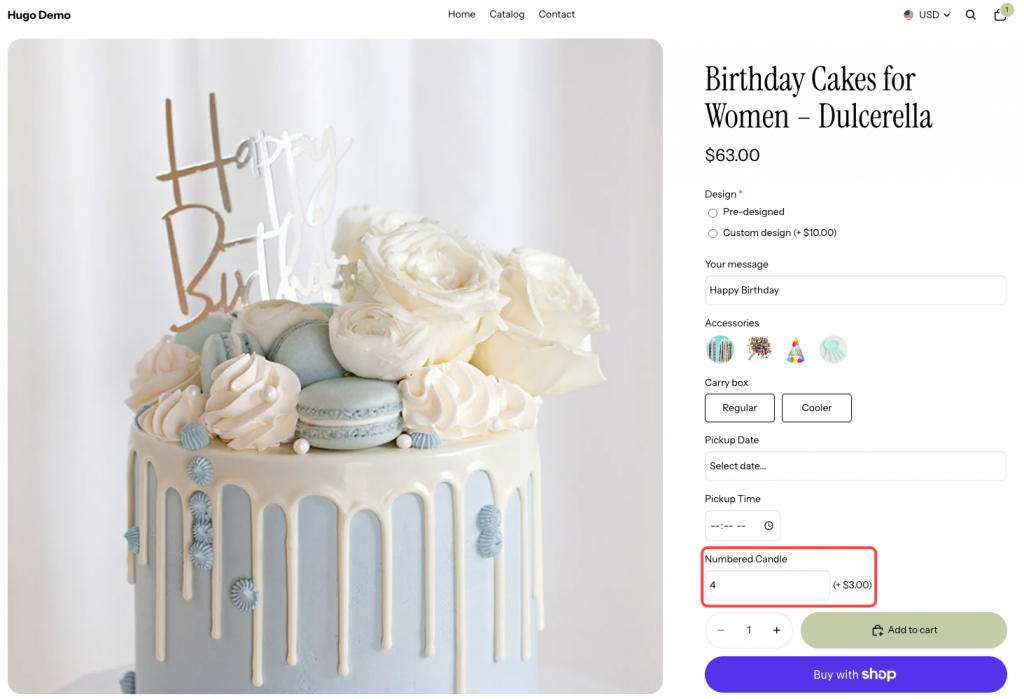Click the Add to cart button
Image resolution: width=1024 pixels, height=699 pixels.
tap(903, 630)
